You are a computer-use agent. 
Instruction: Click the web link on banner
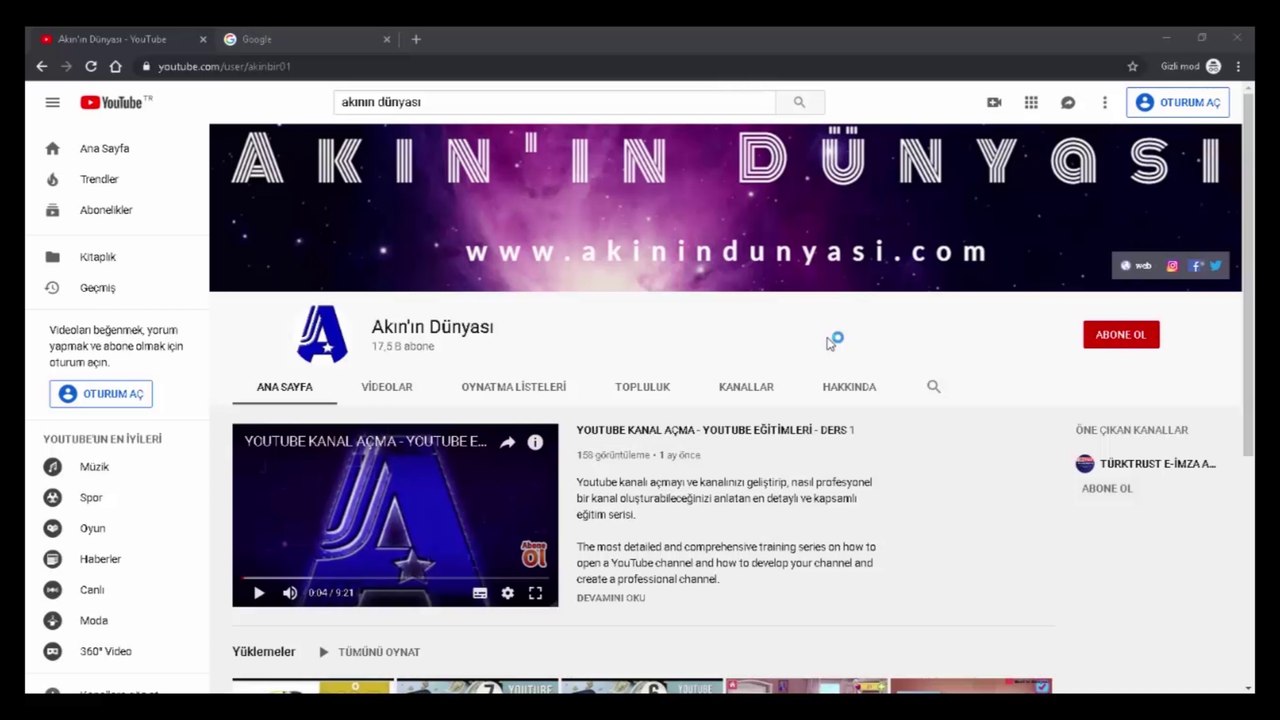click(1136, 266)
